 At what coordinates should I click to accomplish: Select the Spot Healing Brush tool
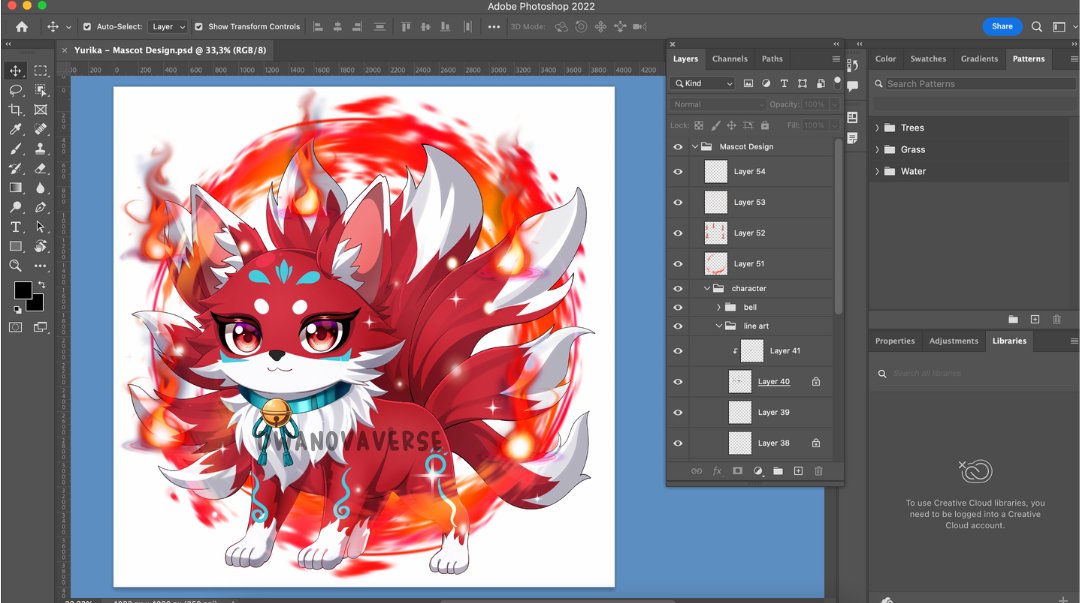[41, 129]
